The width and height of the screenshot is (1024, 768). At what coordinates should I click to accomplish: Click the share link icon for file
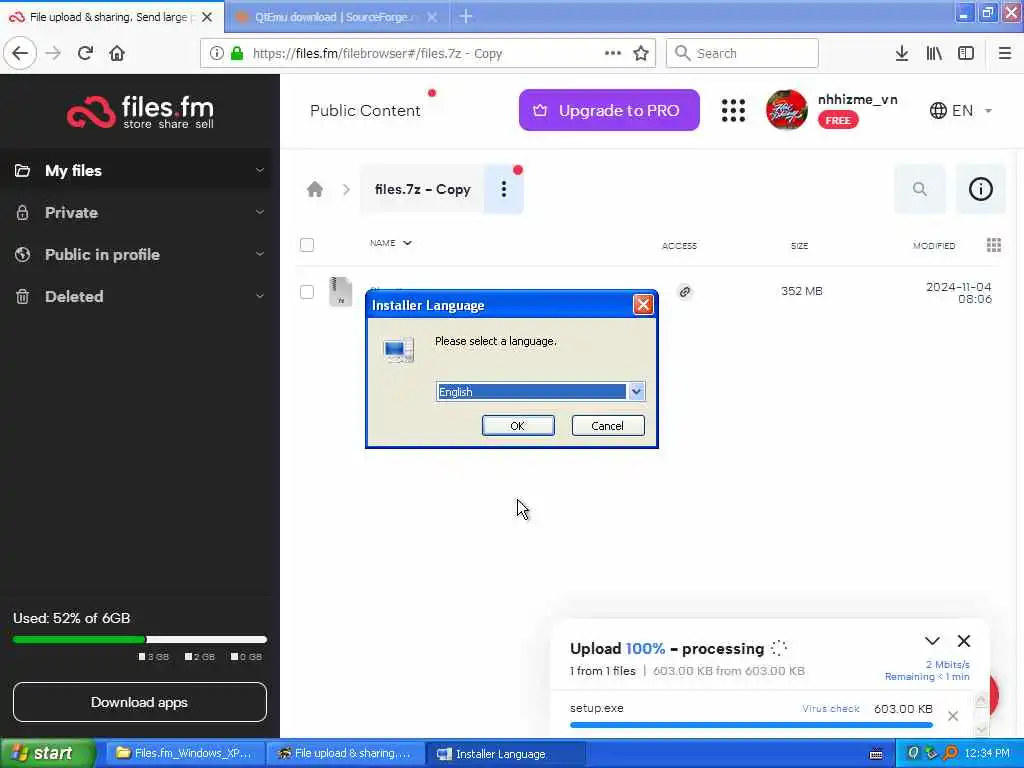[x=684, y=291]
